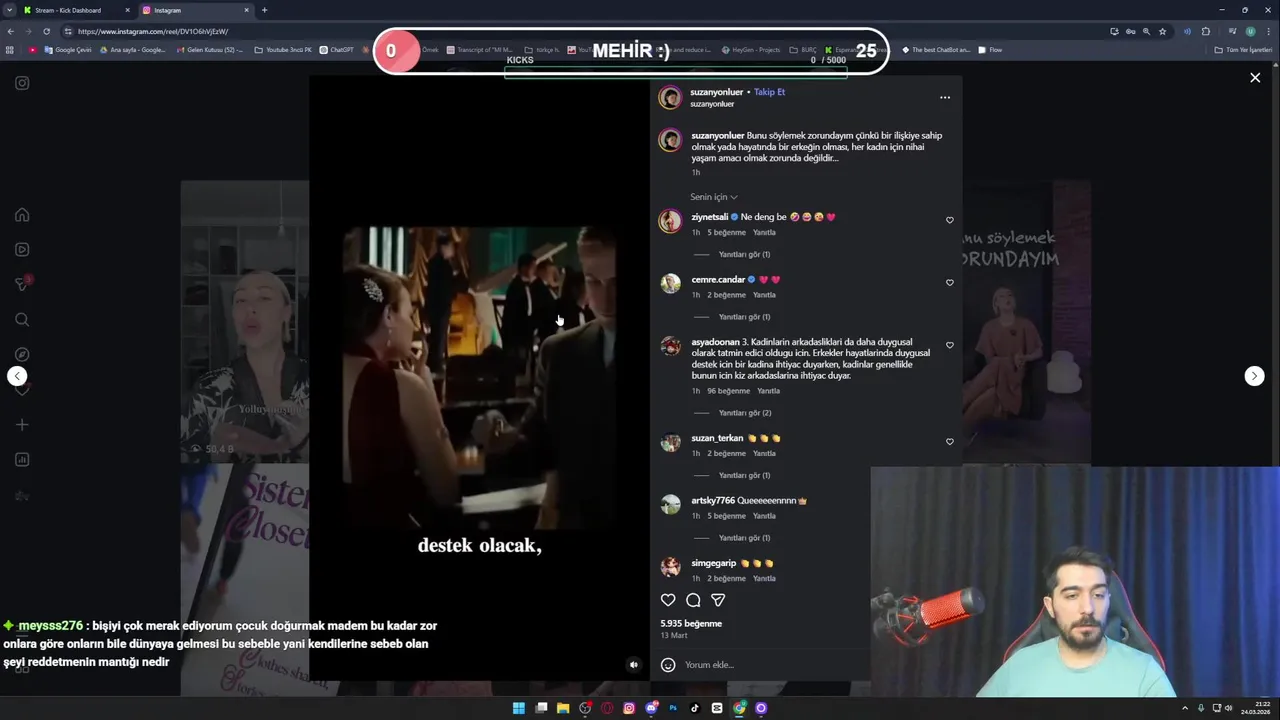Viewport: 1280px width, 720px height.
Task: Unmute the reel video sound
Action: coord(633,664)
